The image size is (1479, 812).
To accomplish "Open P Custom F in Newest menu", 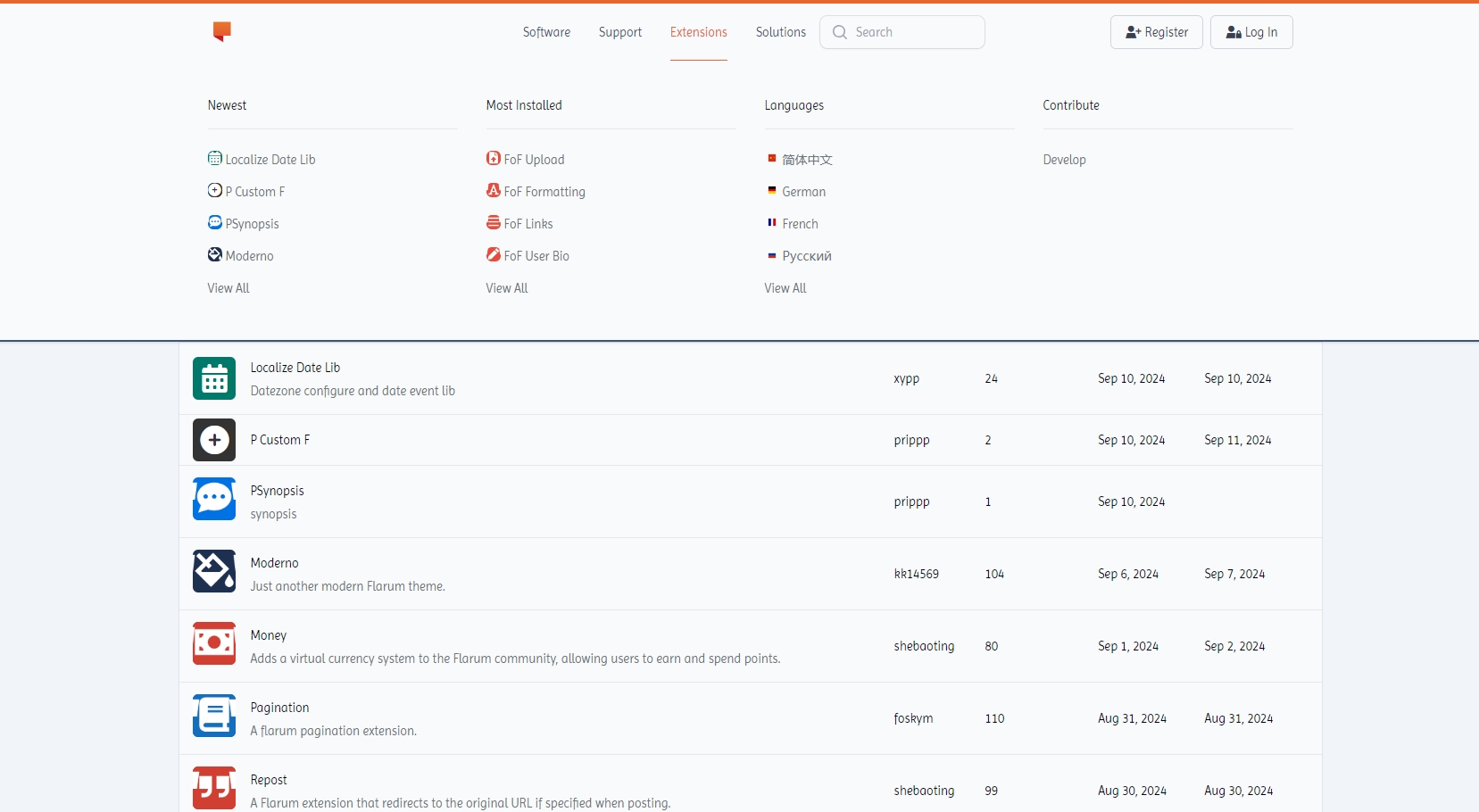I will pos(255,192).
